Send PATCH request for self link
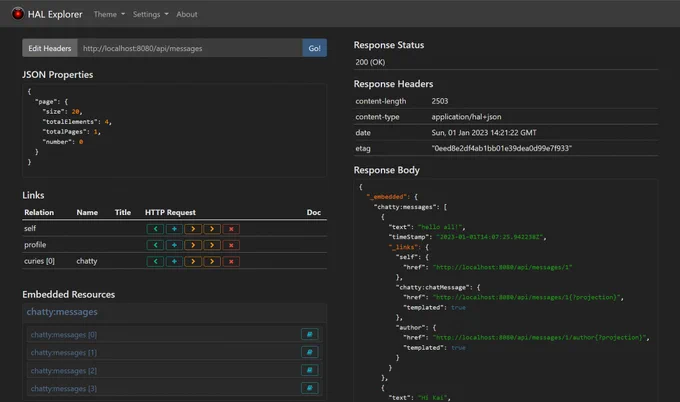Screen dimensions: 680x402 pyautogui.click(x=212, y=229)
